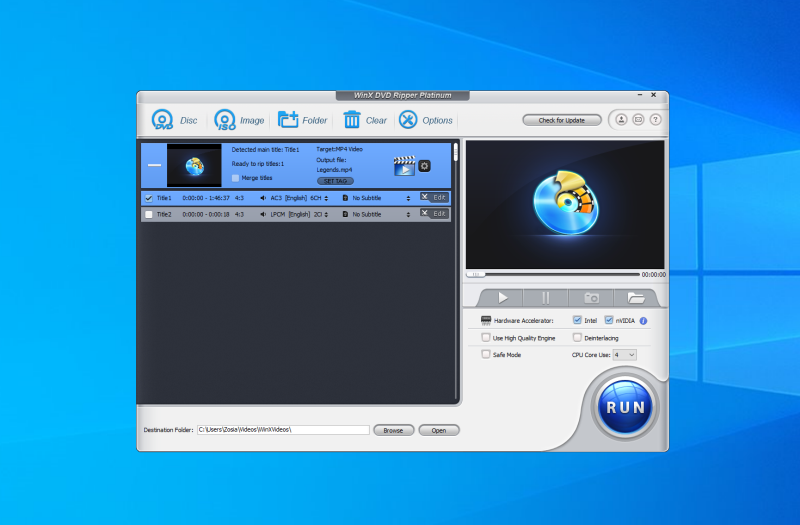Enable Safe Mode checkbox

click(x=486, y=354)
